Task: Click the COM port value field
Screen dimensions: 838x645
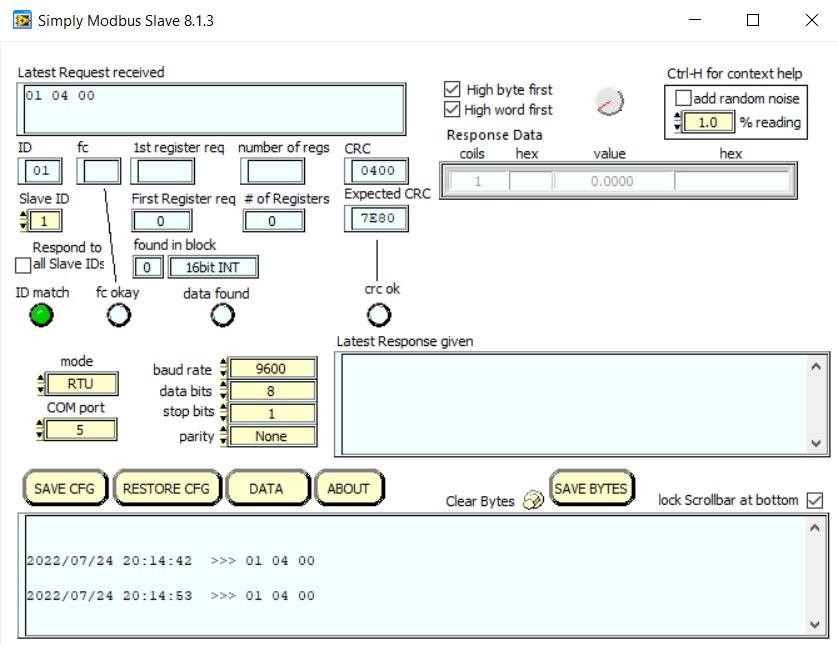Action: coord(80,430)
